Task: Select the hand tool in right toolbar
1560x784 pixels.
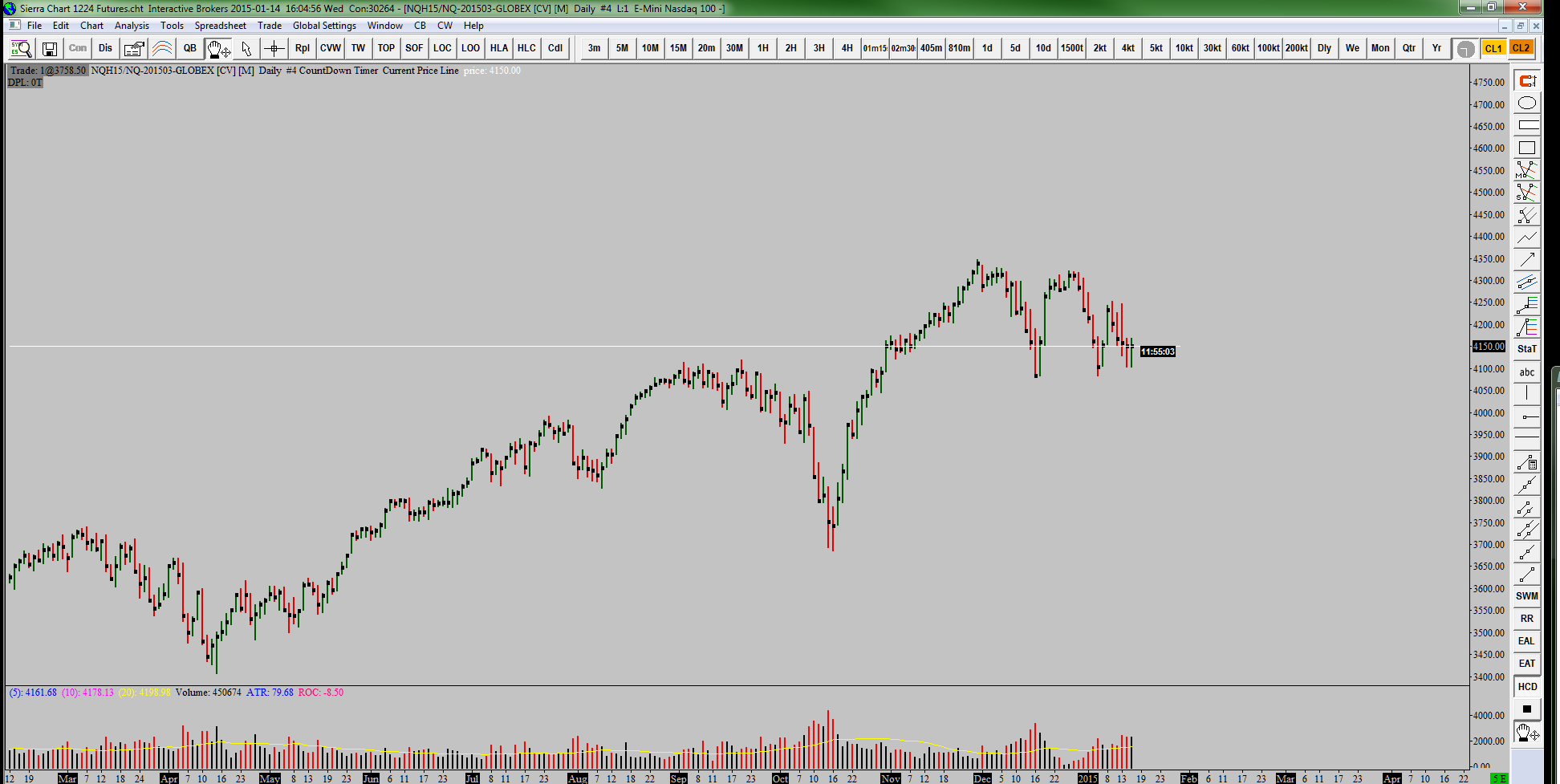Action: [x=1527, y=732]
